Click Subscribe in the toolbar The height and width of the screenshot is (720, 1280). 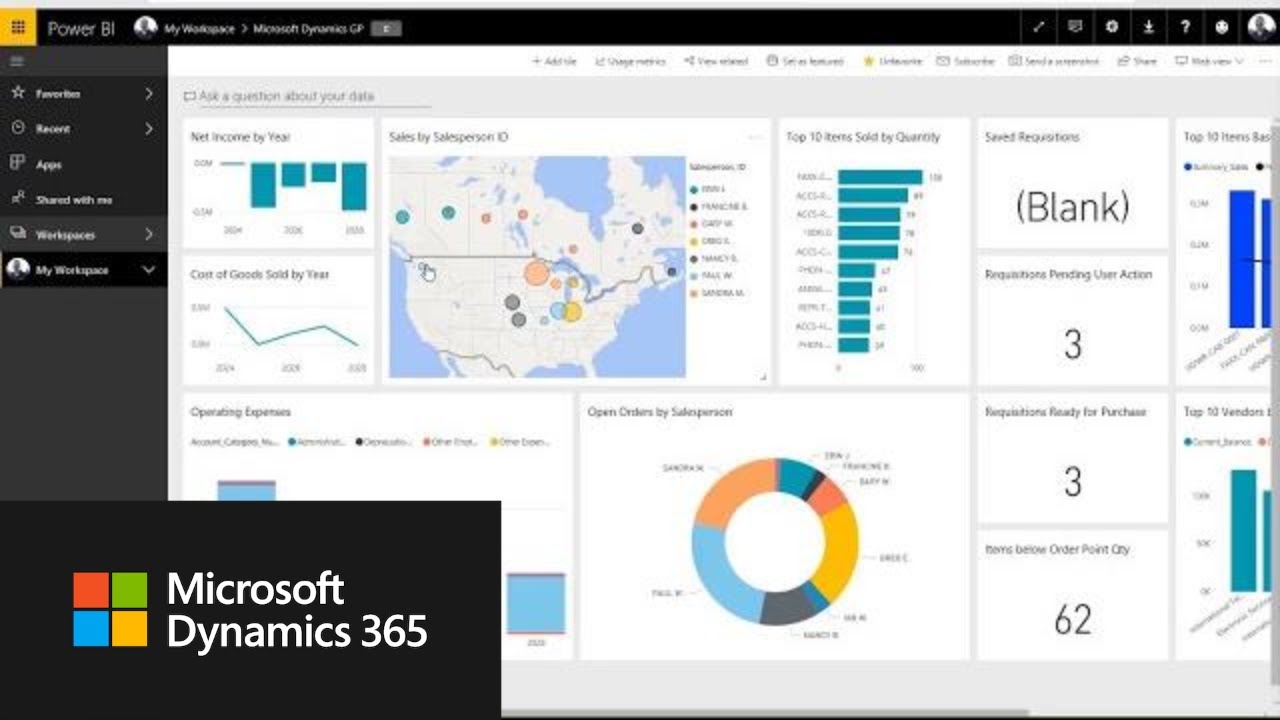pyautogui.click(x=966, y=62)
